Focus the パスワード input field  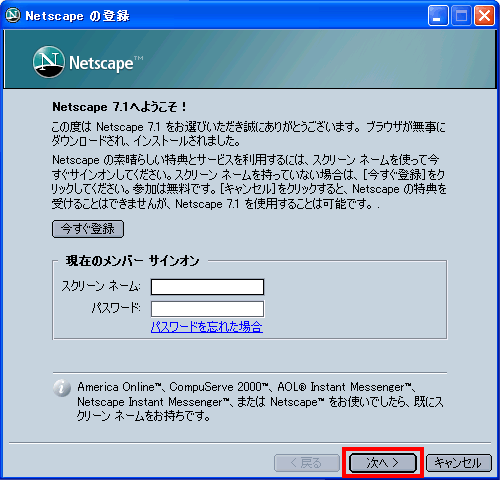point(207,309)
